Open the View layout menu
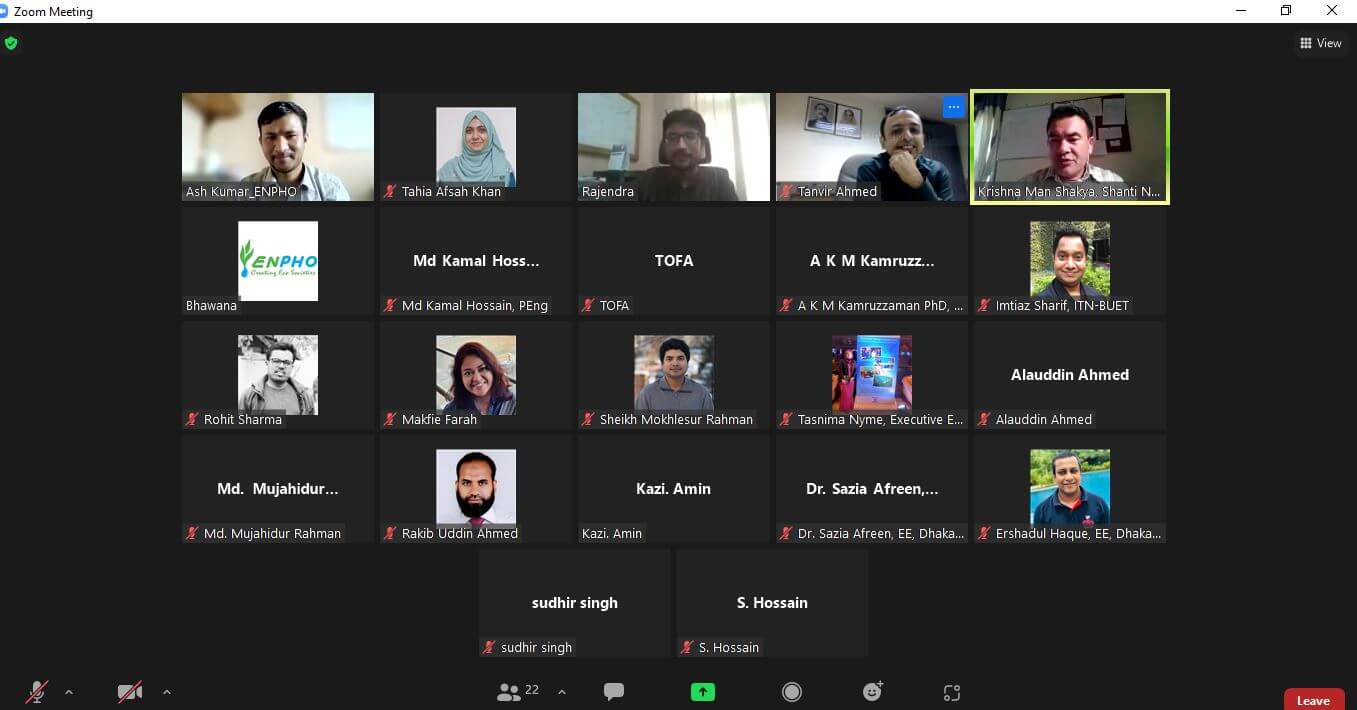 1320,43
